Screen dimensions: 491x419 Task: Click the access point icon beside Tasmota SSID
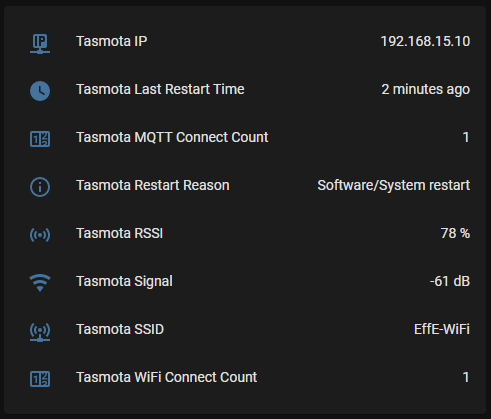40,332
